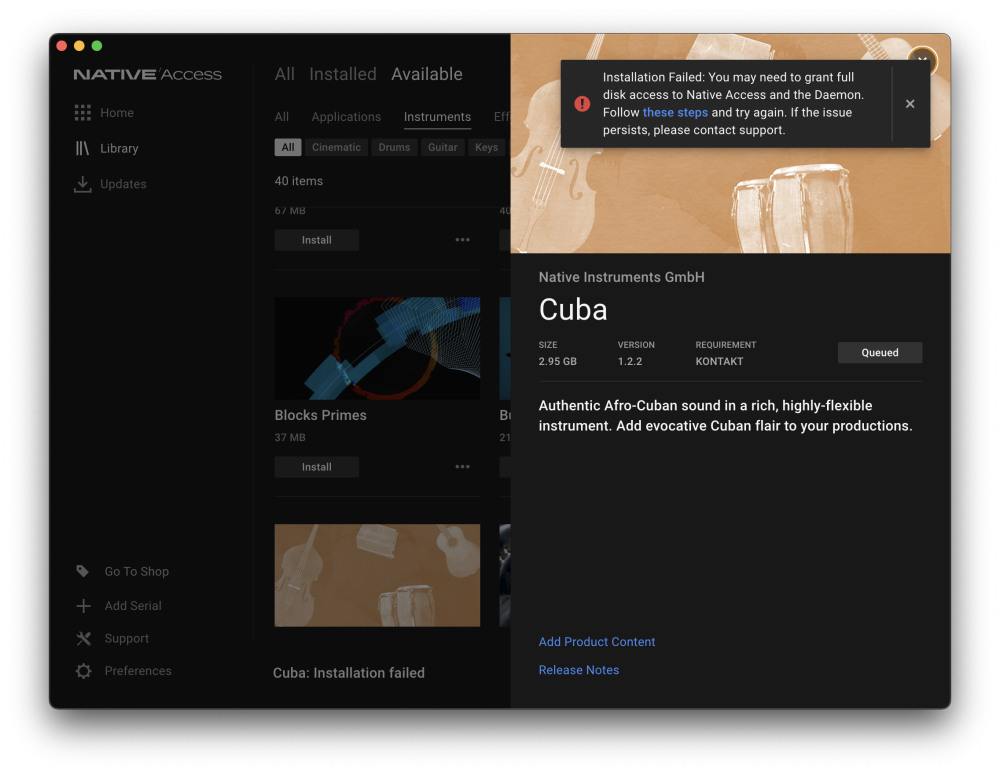Close the Cuba details panel
The width and height of the screenshot is (1000, 774).
click(922, 60)
